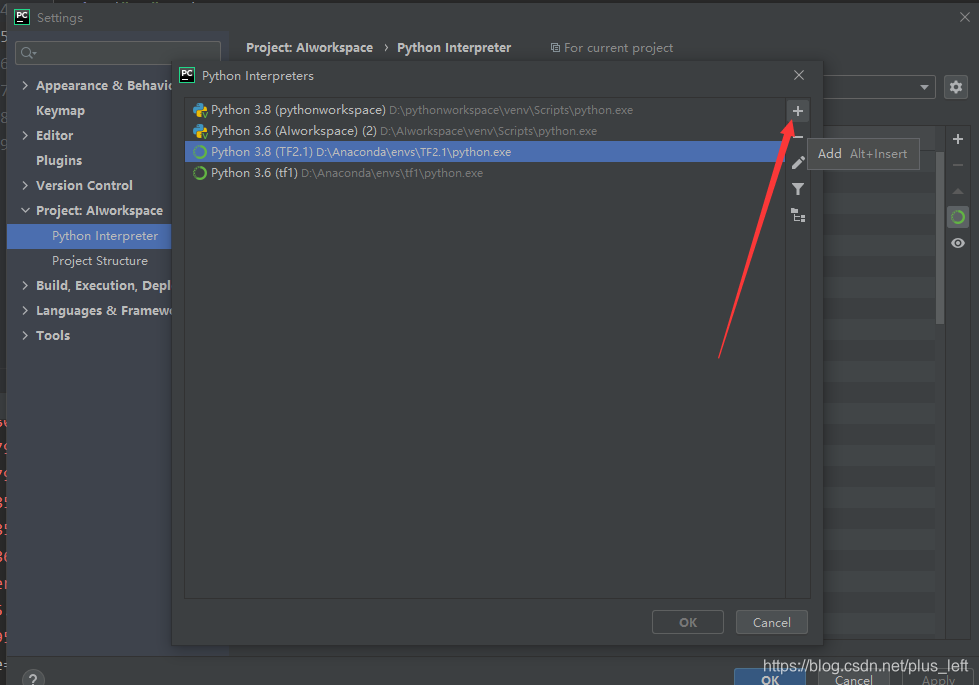Click the package list scrollbar in Settings
Viewport: 979px width, 685px height.
click(940, 237)
